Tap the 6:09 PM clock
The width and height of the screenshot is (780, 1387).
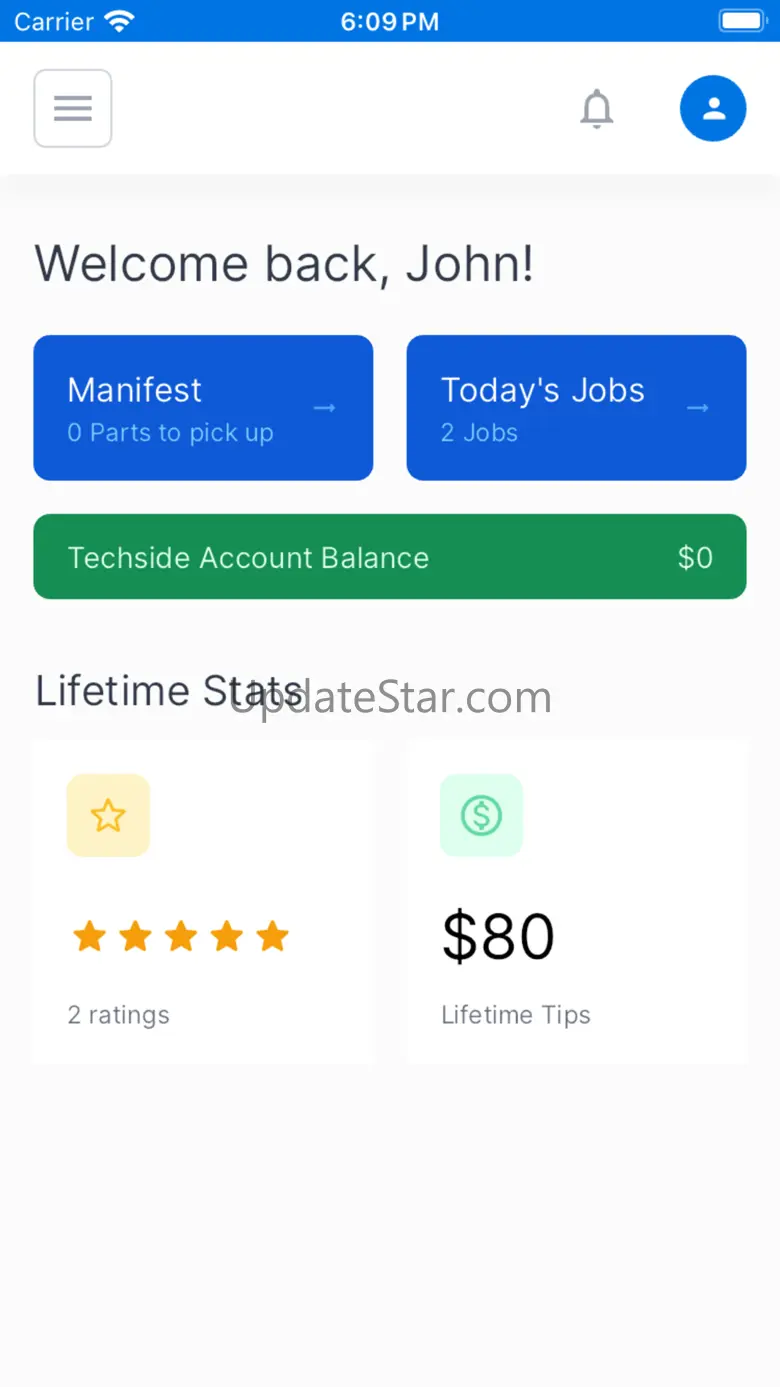click(390, 21)
